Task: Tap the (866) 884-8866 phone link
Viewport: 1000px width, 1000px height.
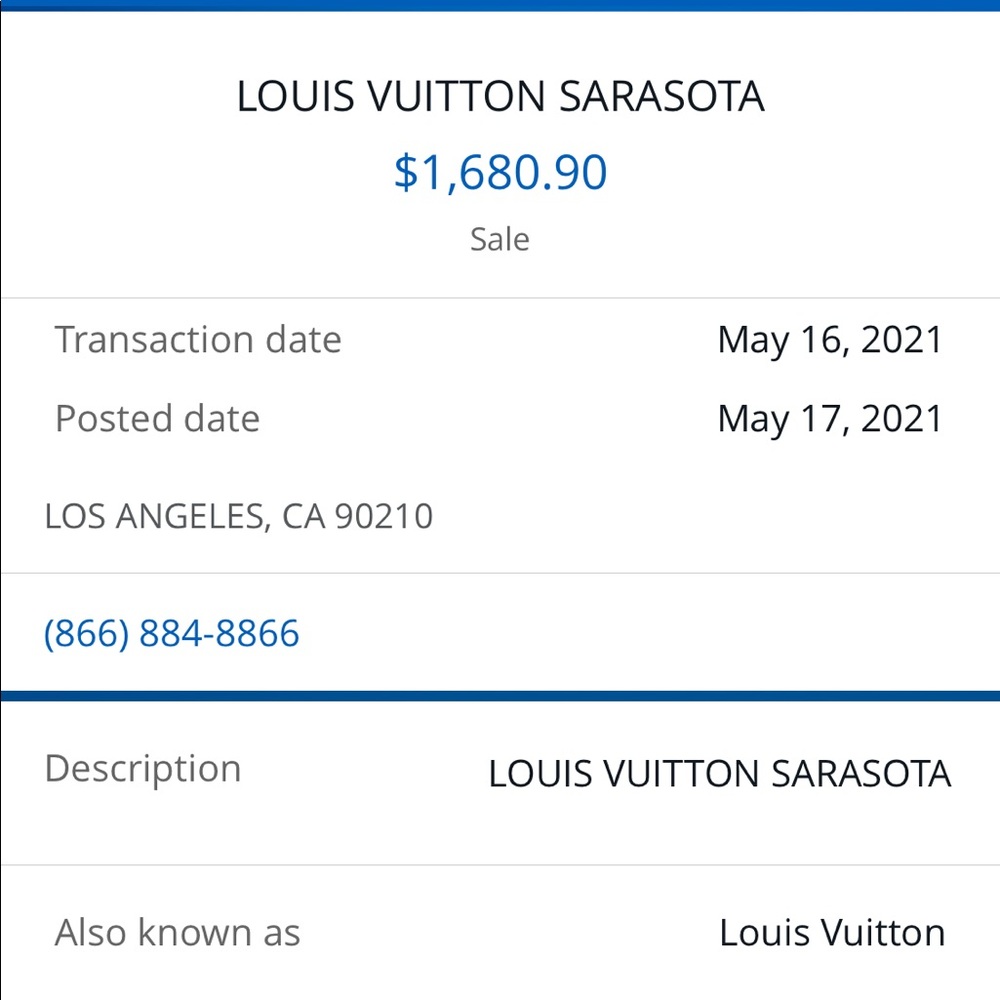Action: pos(172,633)
